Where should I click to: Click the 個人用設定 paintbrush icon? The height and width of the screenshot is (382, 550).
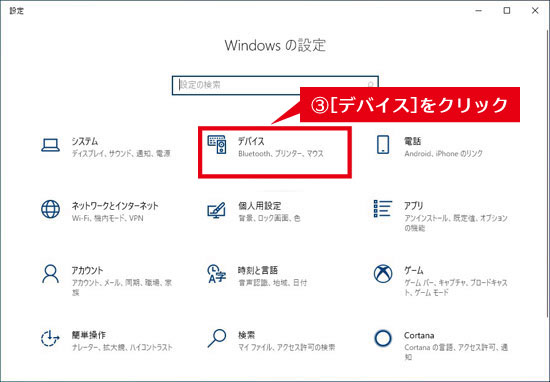coord(217,210)
